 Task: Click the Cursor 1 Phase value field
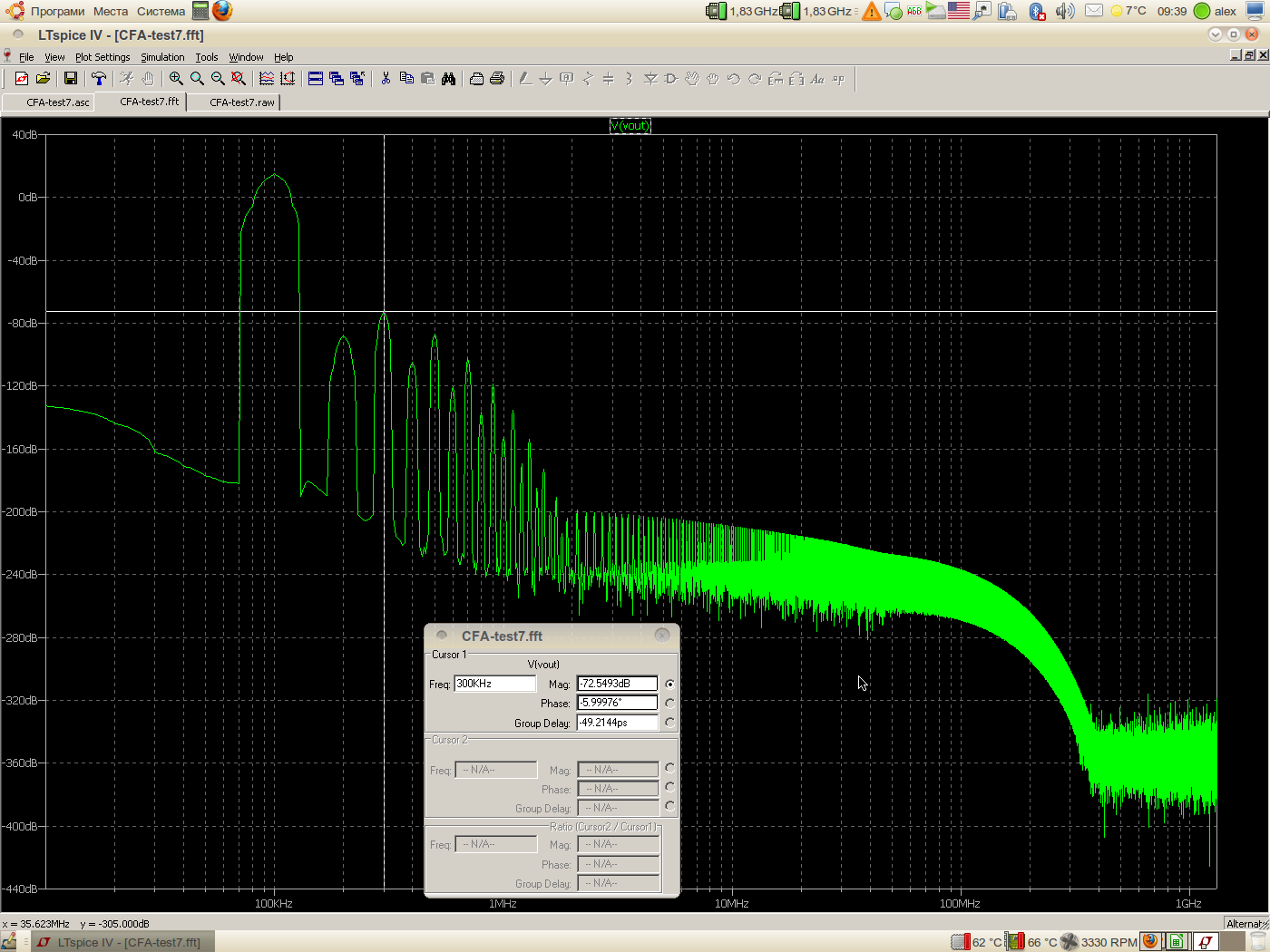617,703
